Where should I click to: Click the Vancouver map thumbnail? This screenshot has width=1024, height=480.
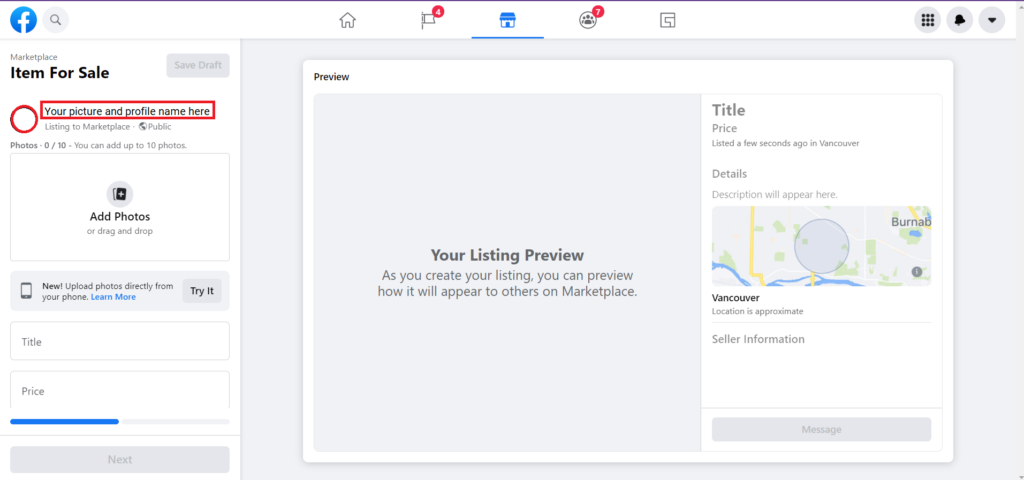point(822,246)
